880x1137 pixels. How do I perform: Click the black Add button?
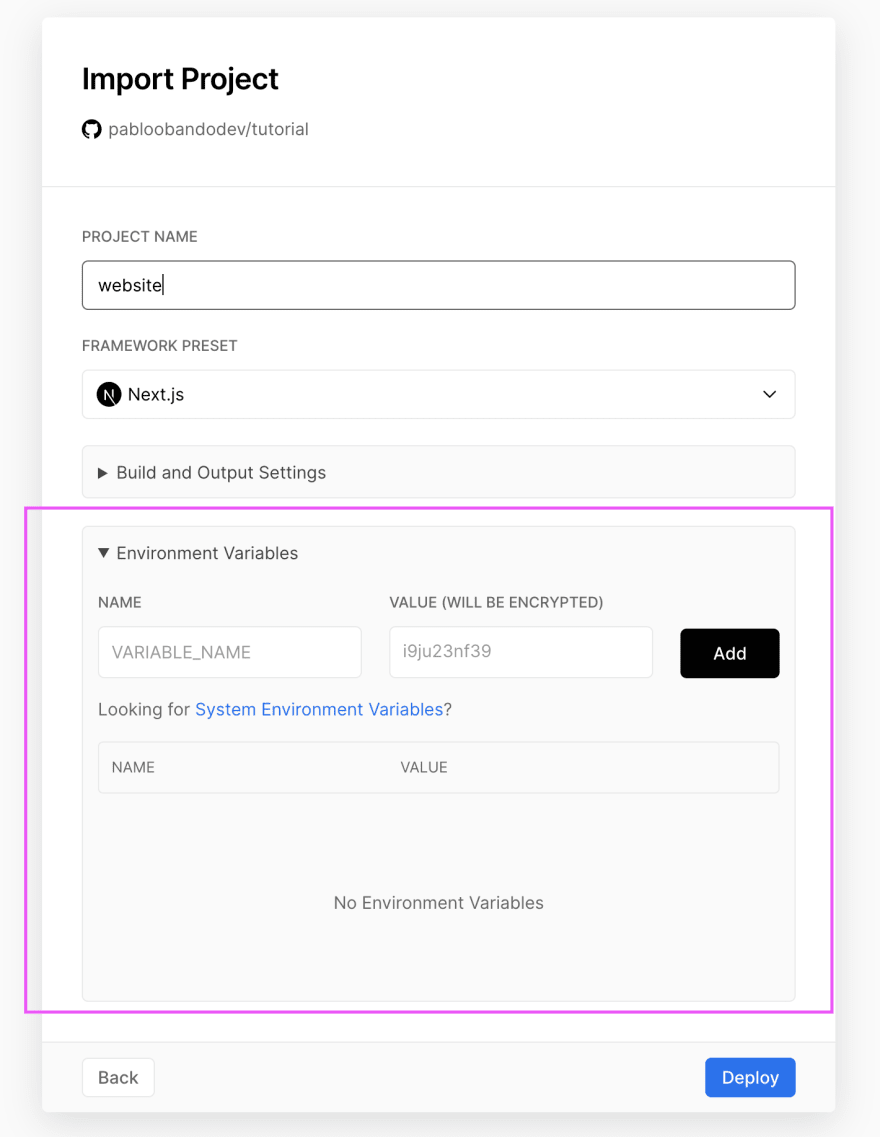729,653
